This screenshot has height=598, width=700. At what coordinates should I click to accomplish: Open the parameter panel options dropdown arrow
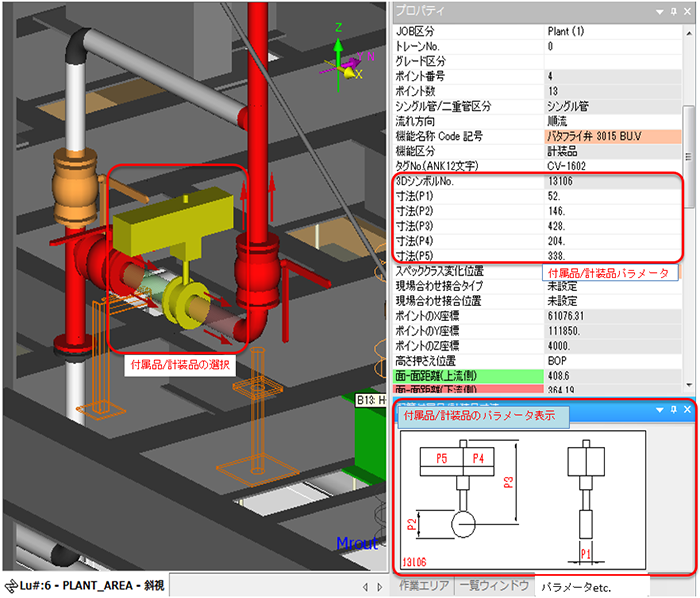(658, 410)
